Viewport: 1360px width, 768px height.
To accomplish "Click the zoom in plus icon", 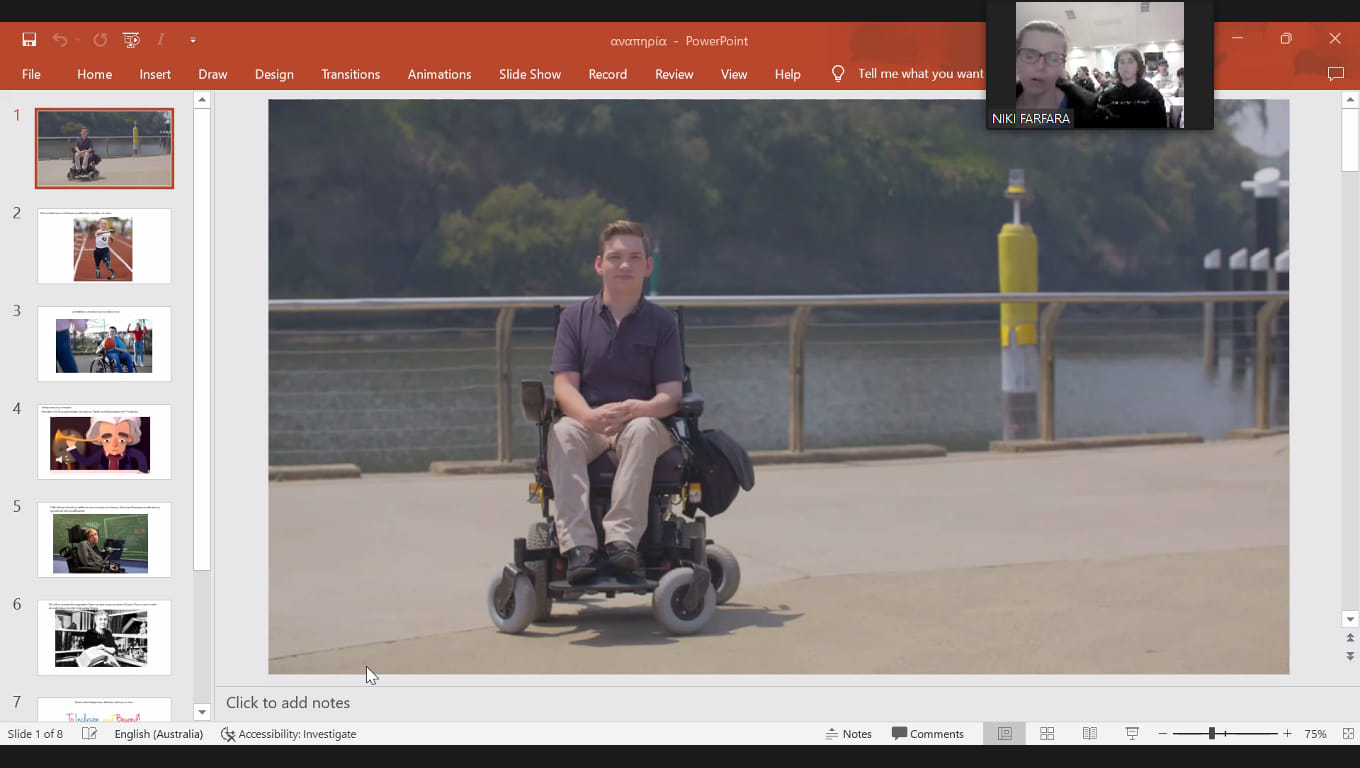I will (1288, 734).
